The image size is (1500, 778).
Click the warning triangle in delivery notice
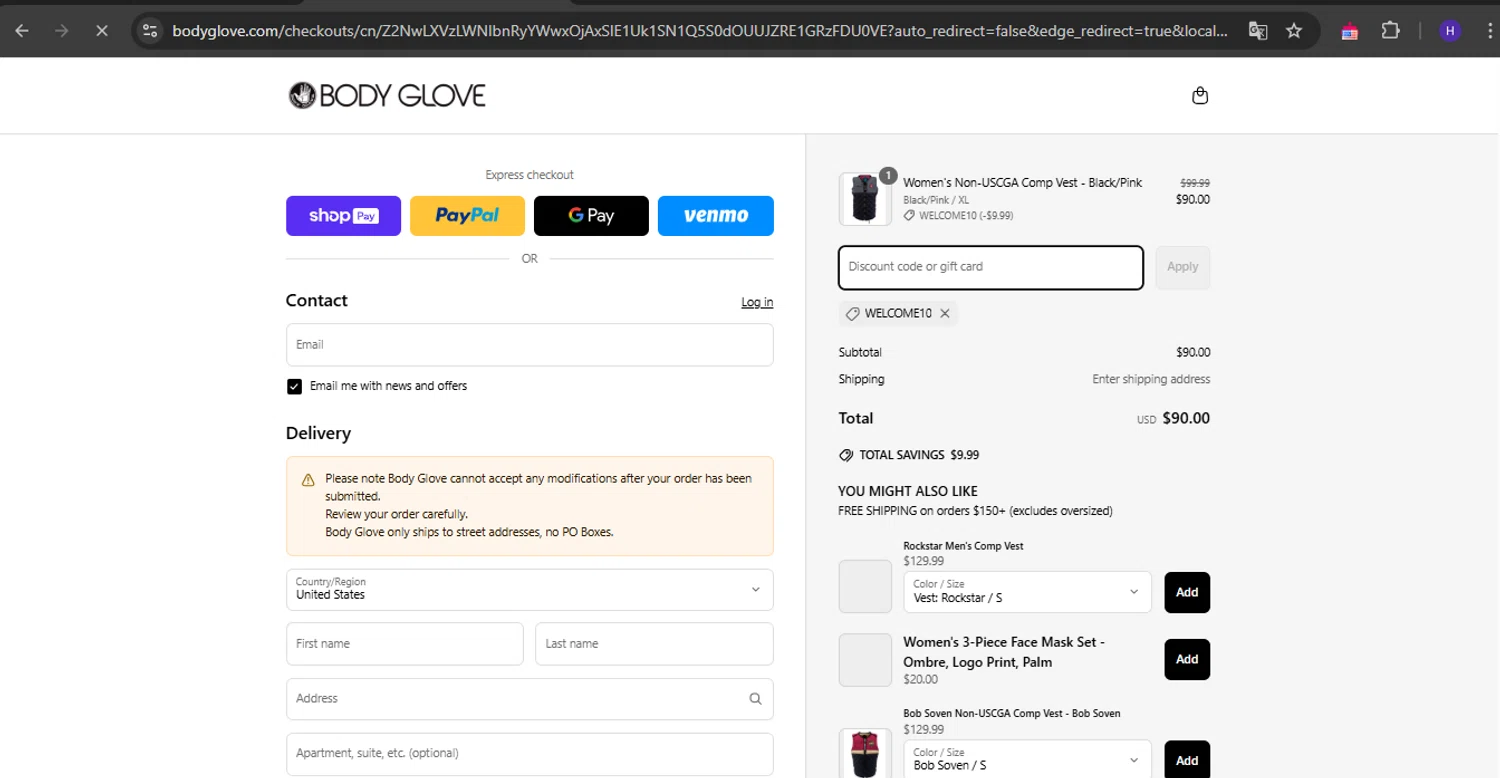tap(308, 480)
